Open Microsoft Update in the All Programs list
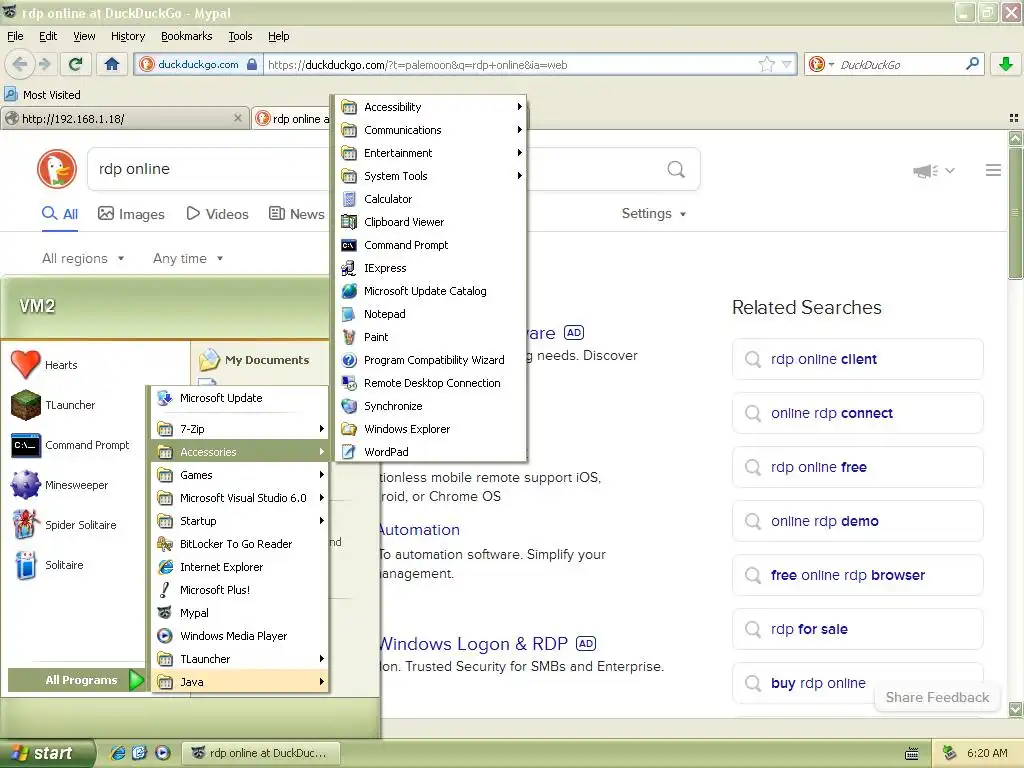The width and height of the screenshot is (1024, 768). click(x=240, y=398)
